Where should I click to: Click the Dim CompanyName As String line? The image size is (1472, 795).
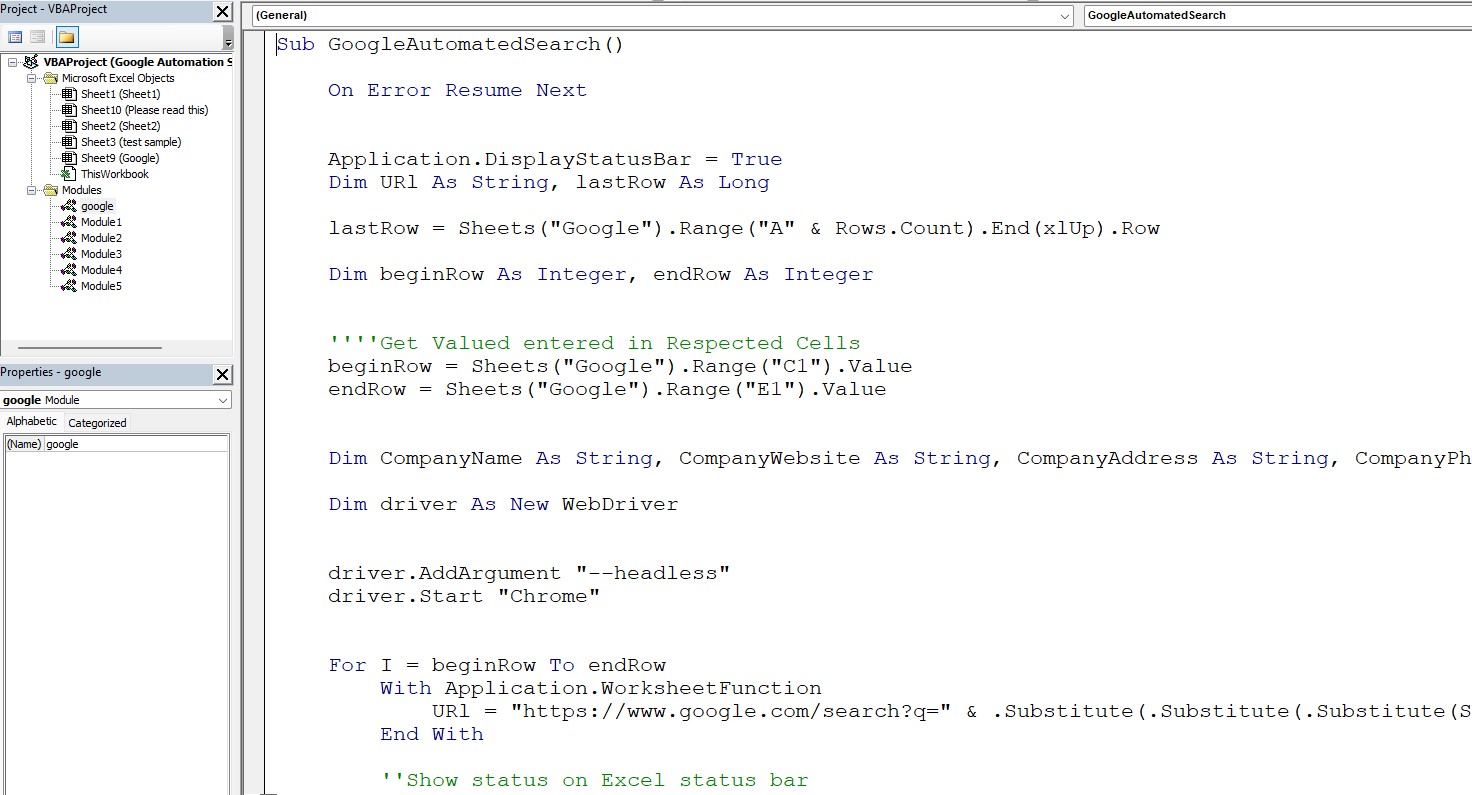(900, 458)
